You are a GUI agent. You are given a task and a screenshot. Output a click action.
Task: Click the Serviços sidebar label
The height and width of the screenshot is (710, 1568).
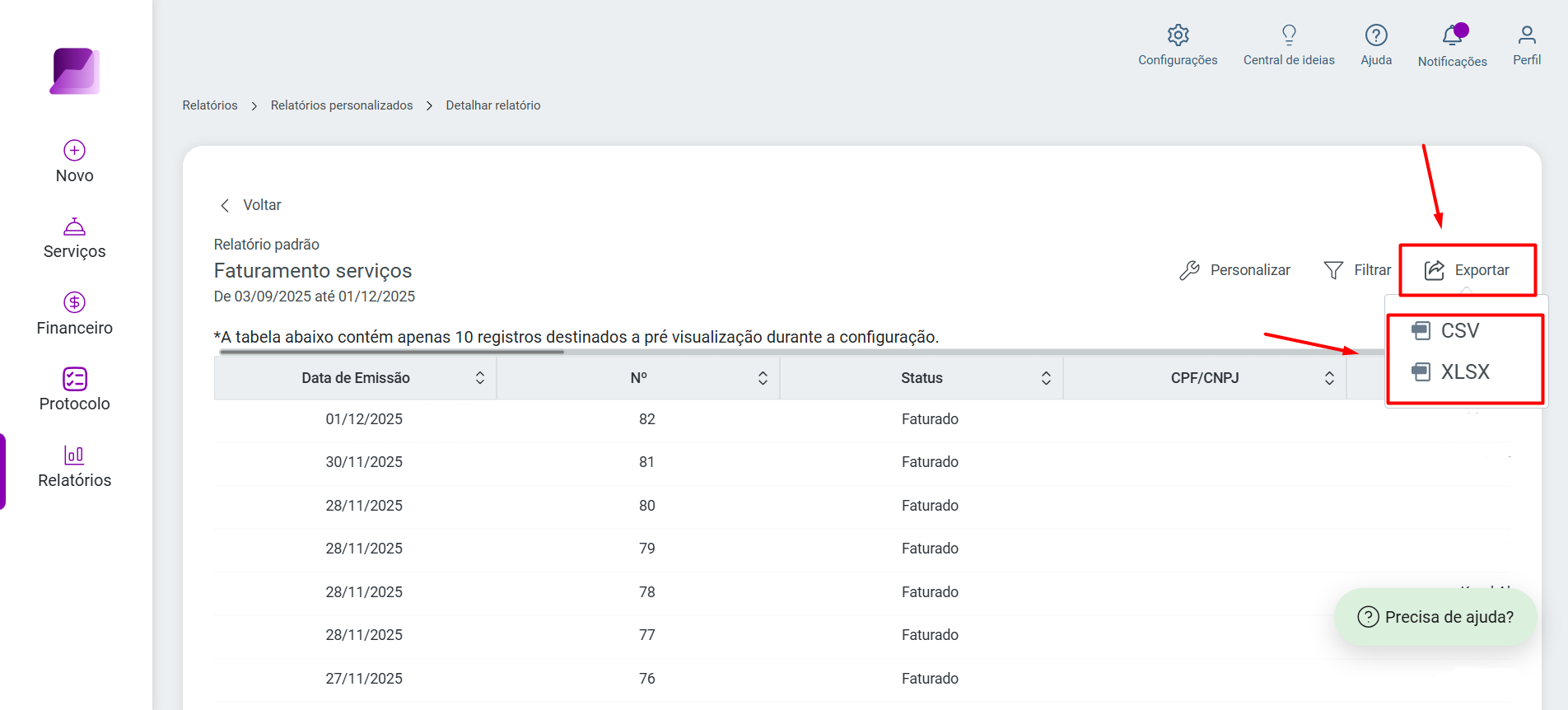(x=75, y=251)
